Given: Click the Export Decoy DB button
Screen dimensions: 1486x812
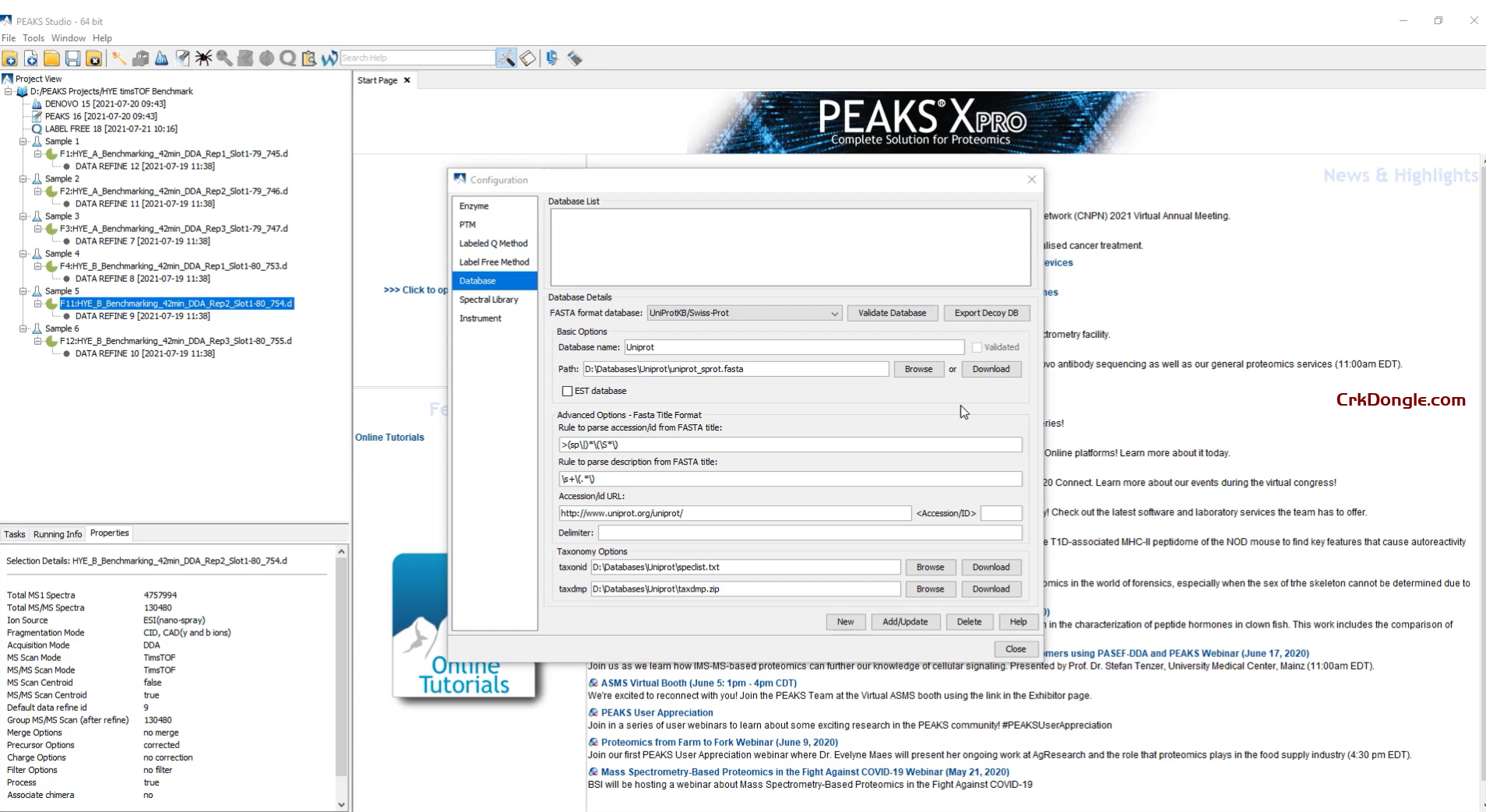Looking at the screenshot, I should tap(987, 313).
